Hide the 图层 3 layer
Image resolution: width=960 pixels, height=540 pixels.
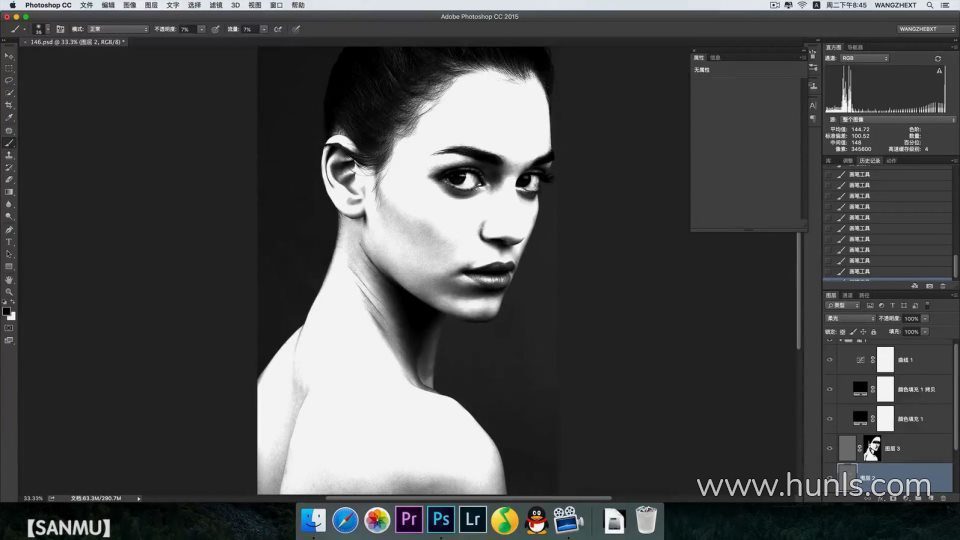[x=829, y=448]
